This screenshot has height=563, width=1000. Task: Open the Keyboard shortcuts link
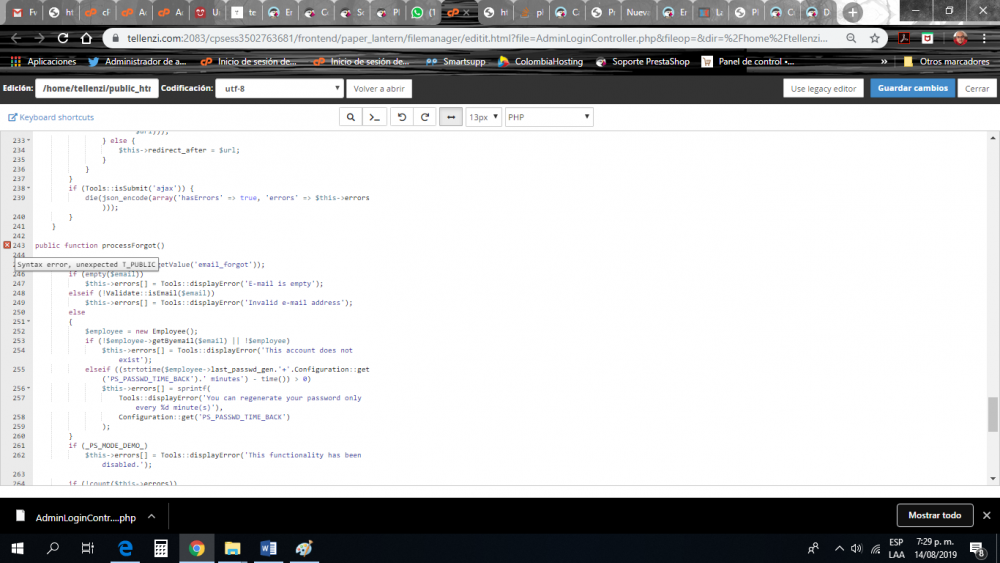point(51,117)
